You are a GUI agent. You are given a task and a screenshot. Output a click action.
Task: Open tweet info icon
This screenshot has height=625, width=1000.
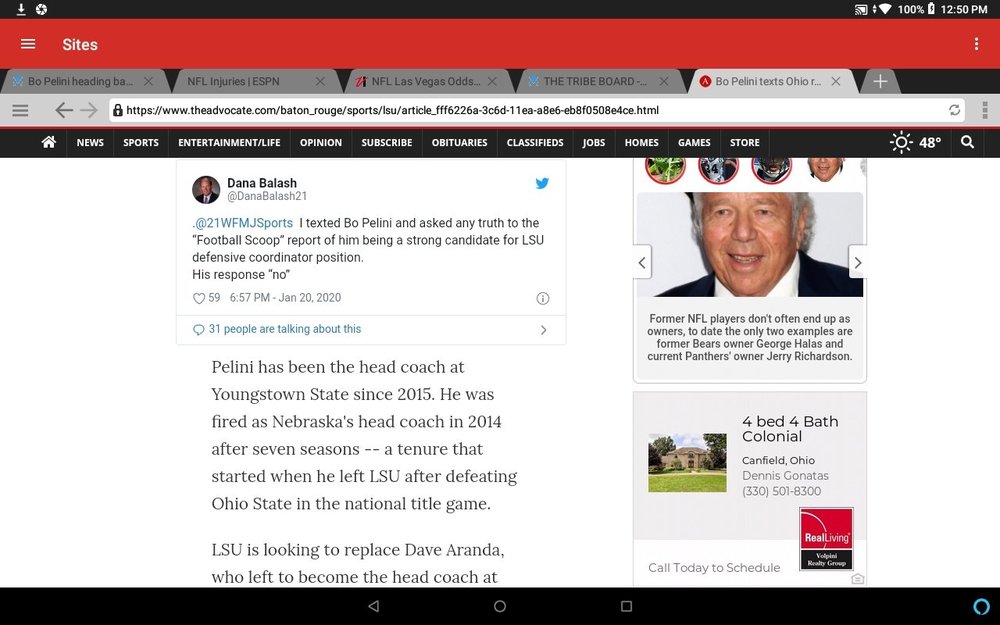pyautogui.click(x=543, y=298)
